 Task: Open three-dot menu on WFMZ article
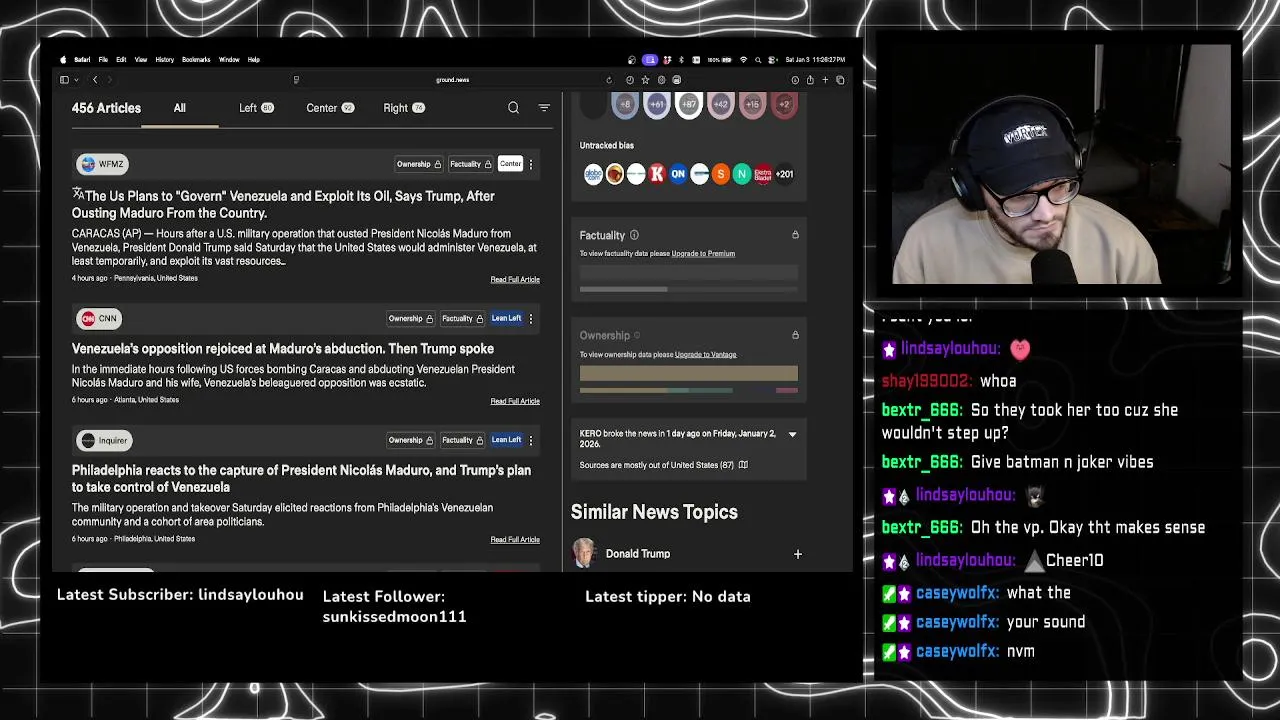[x=531, y=164]
